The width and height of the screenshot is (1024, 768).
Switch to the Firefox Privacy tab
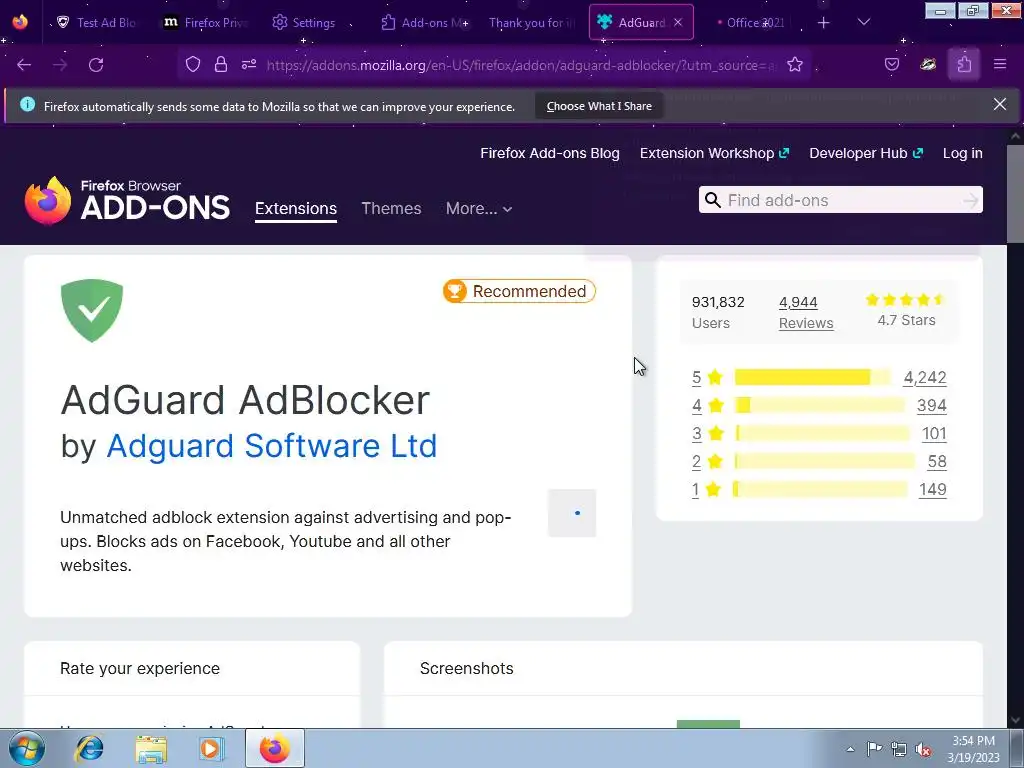(x=206, y=22)
